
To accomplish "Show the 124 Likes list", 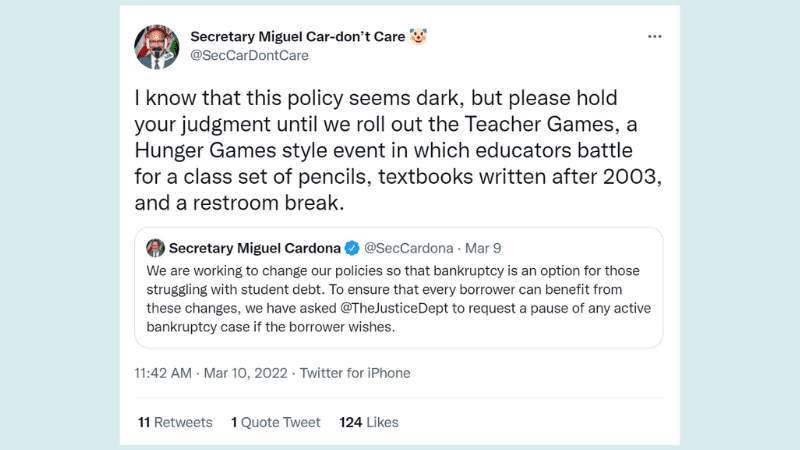I will point(369,422).
